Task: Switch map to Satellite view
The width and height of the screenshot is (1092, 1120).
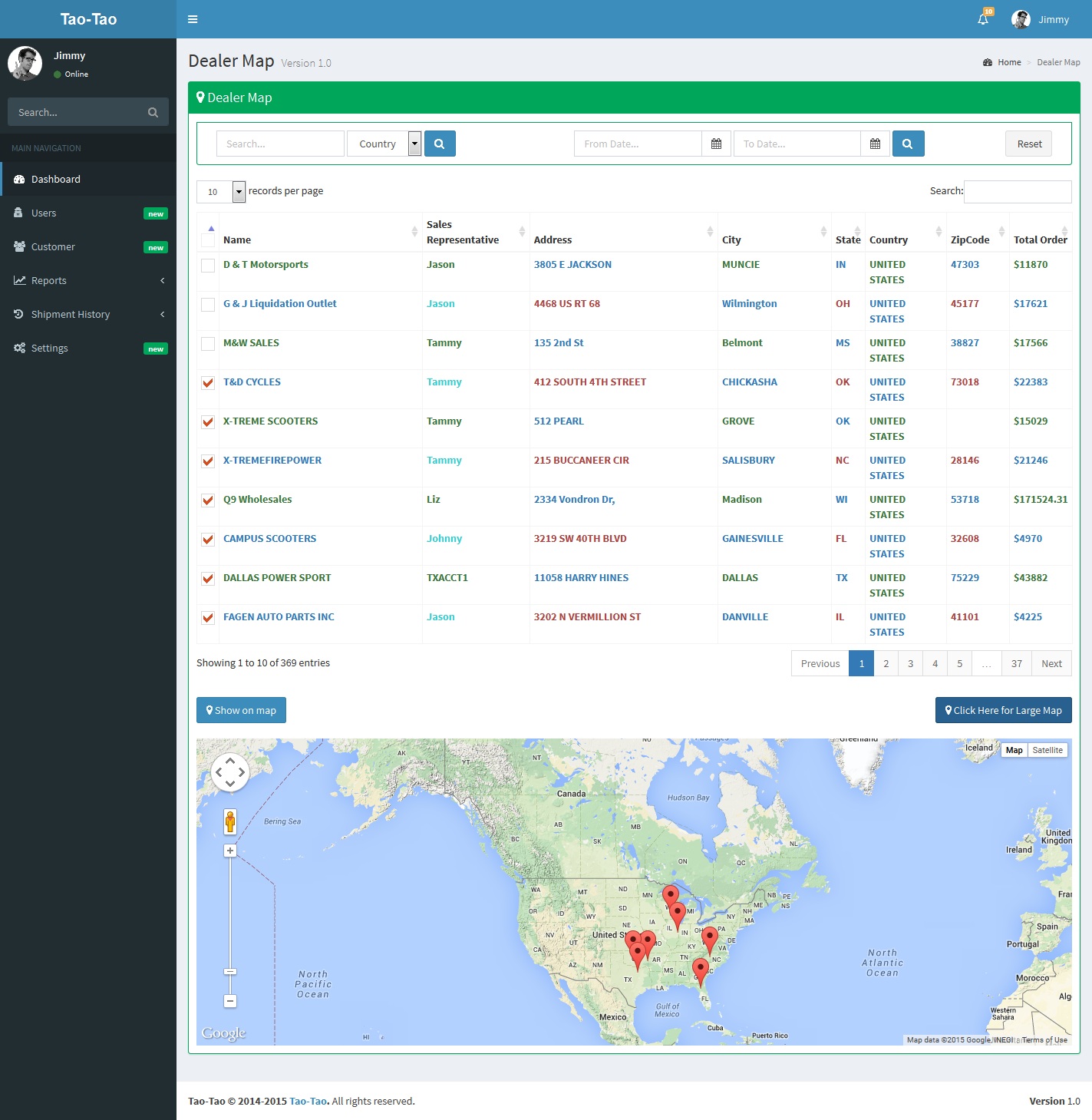Action: click(1047, 750)
